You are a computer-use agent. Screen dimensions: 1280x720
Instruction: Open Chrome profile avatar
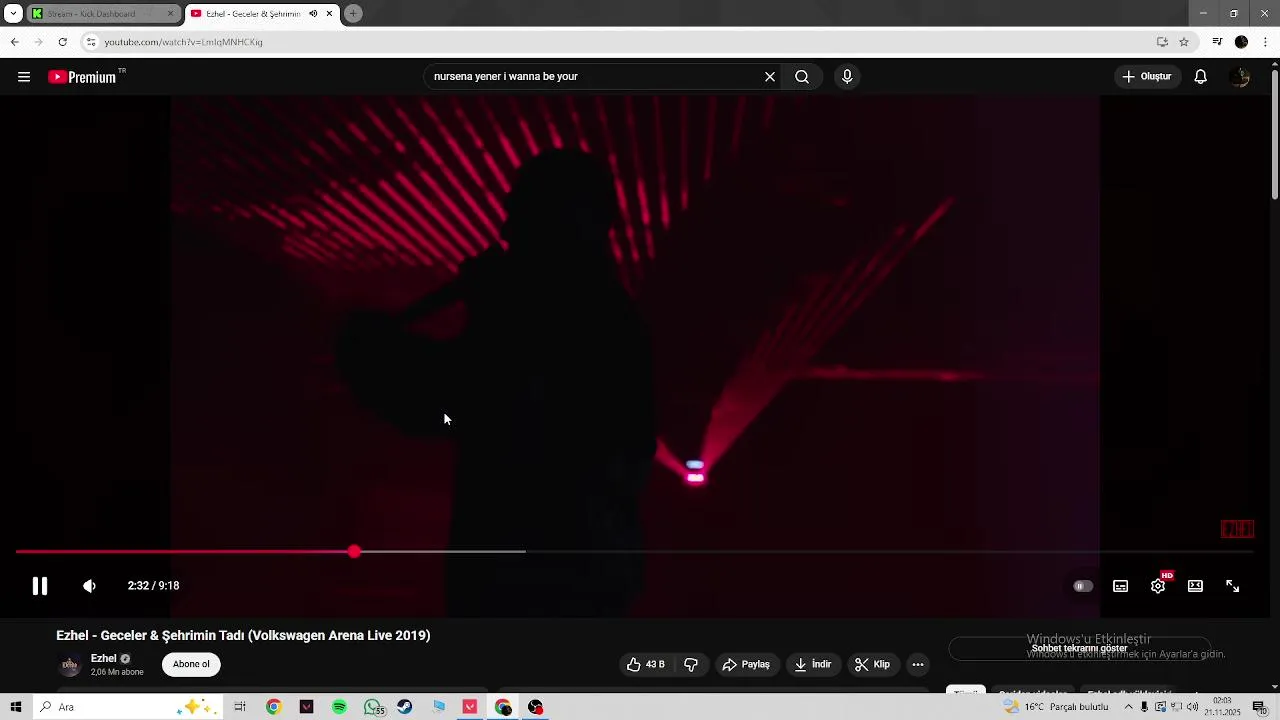coord(1241,42)
